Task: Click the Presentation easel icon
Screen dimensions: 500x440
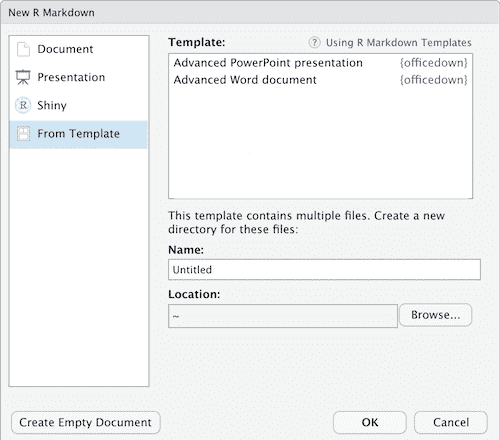Action: (x=23, y=77)
